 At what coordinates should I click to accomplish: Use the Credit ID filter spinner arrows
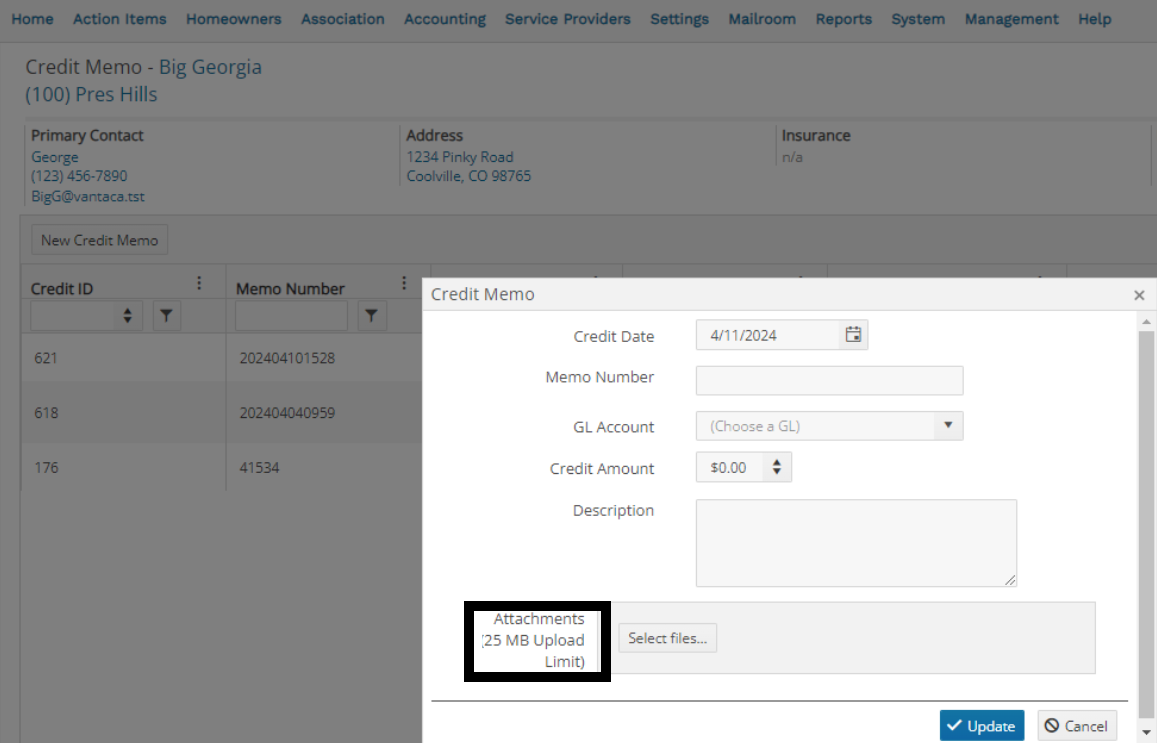128,316
